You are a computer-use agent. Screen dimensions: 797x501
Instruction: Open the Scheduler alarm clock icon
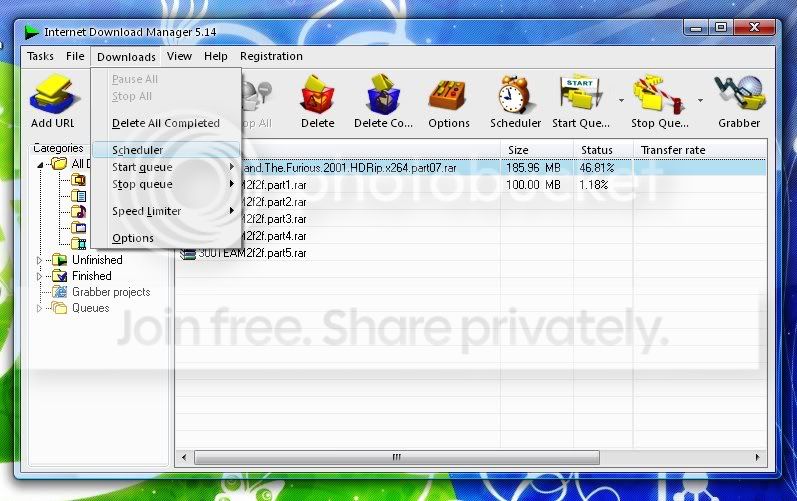515,95
